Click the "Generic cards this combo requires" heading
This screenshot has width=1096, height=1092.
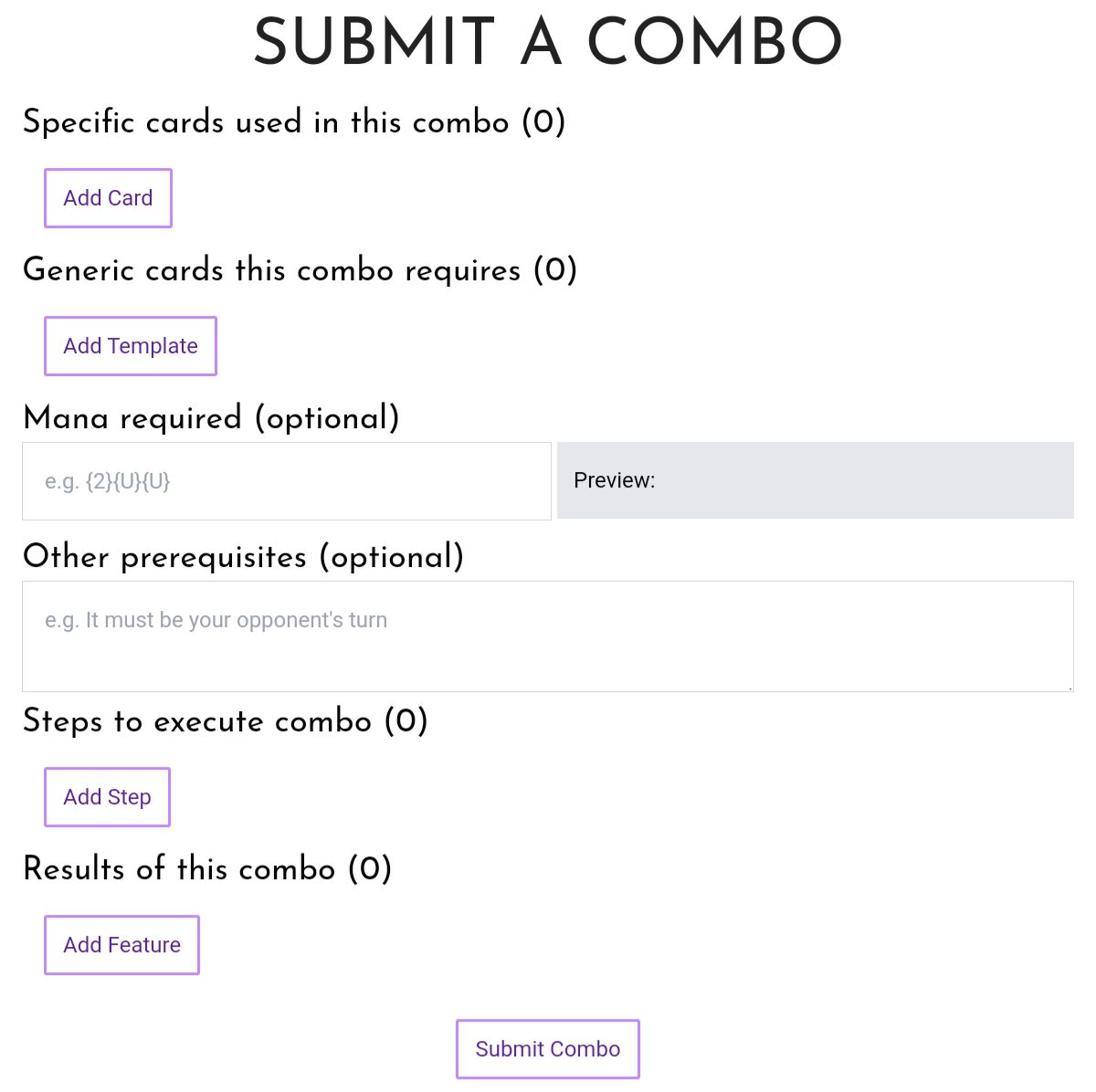(x=272, y=270)
